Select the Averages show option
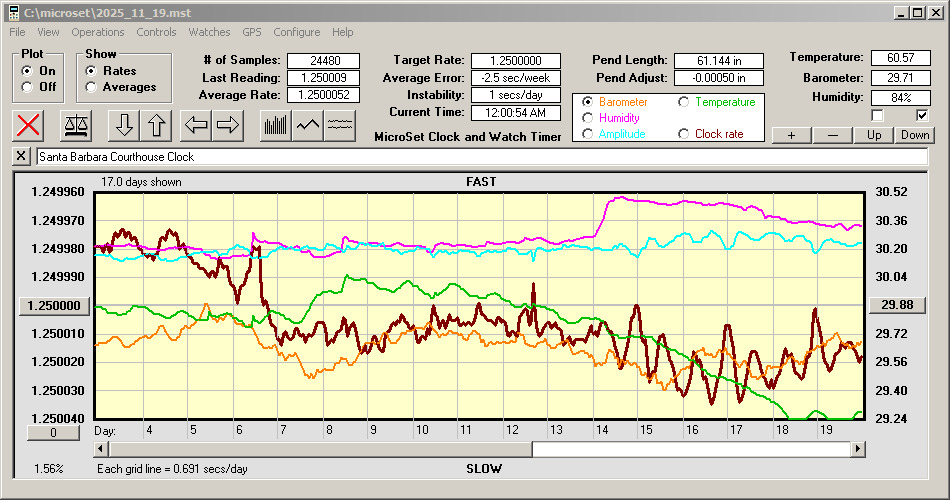Screen dimensions: 950x500 pos(92,87)
